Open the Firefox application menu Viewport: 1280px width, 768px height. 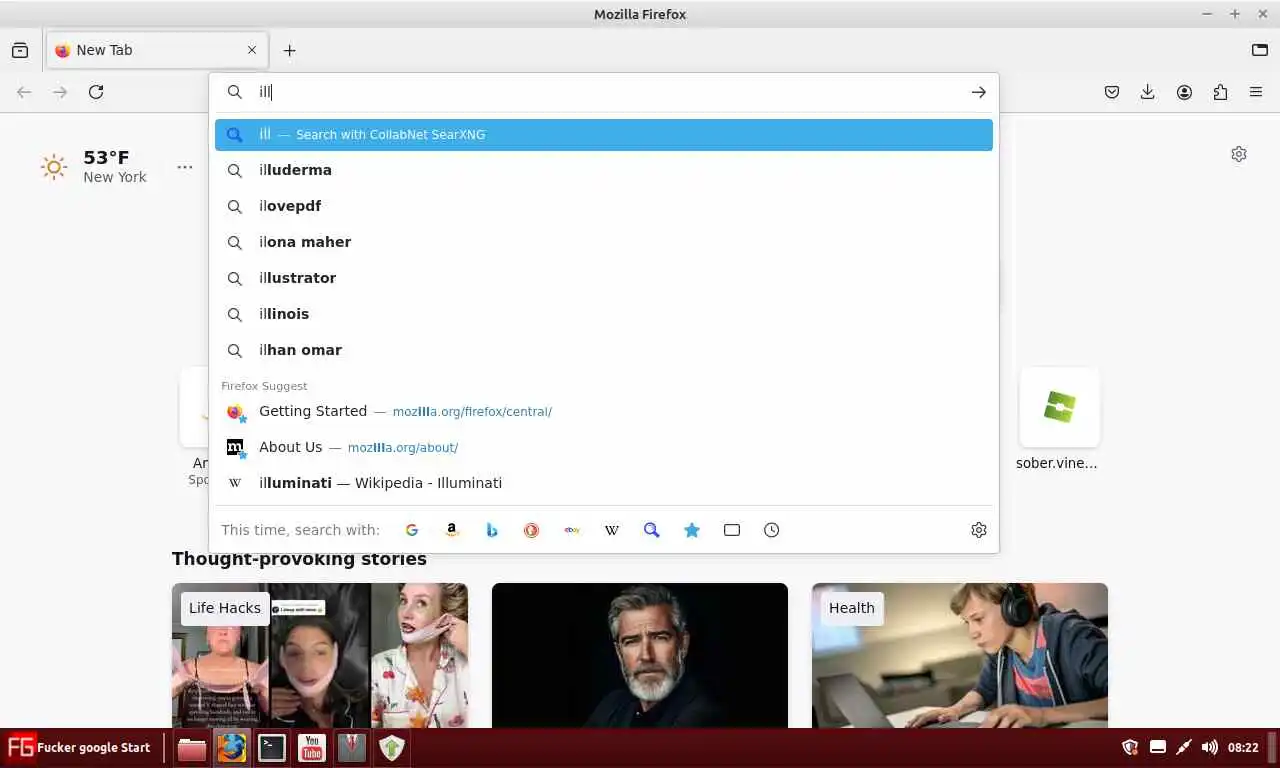(1256, 92)
